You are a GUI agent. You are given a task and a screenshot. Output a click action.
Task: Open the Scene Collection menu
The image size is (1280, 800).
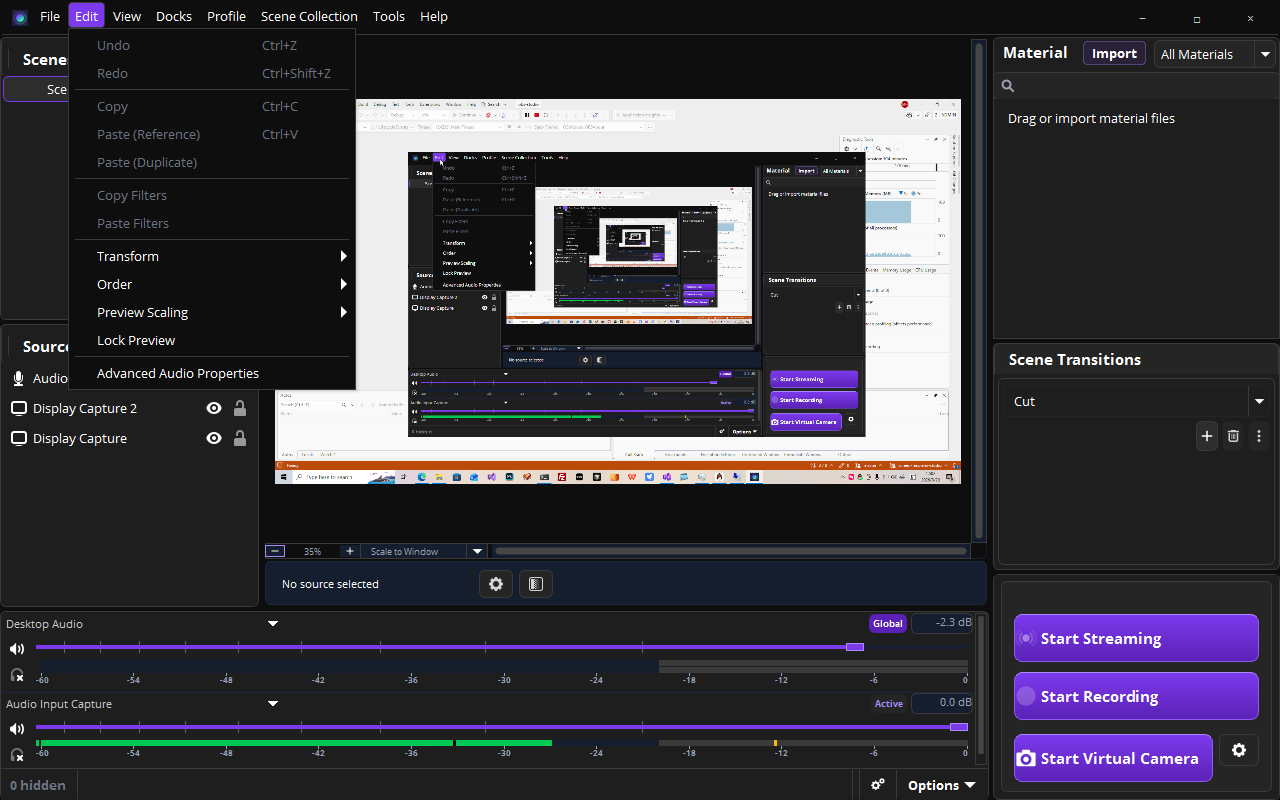click(309, 16)
